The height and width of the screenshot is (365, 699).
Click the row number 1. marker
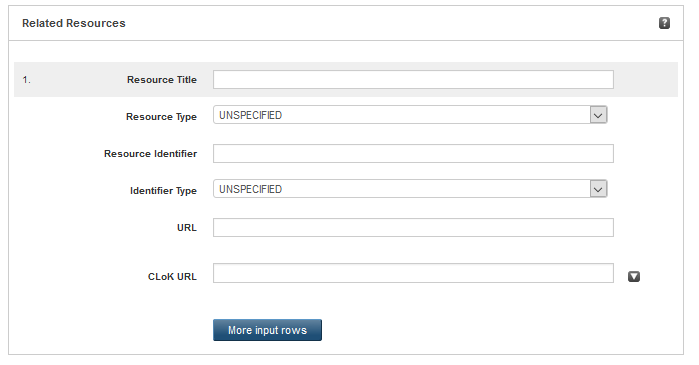(27, 80)
